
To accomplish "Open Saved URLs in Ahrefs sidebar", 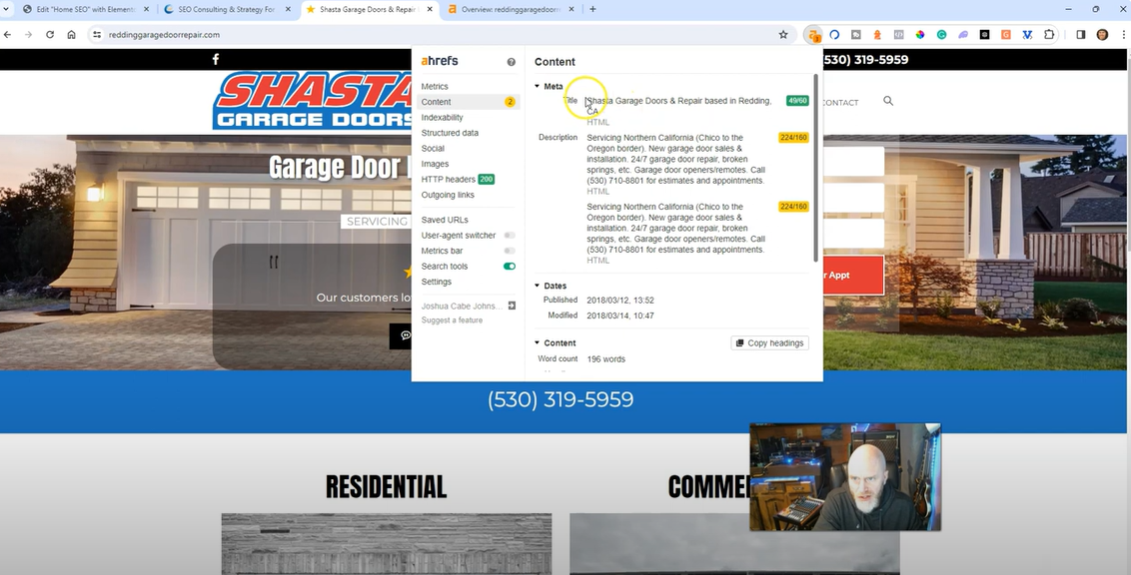I will point(444,220).
